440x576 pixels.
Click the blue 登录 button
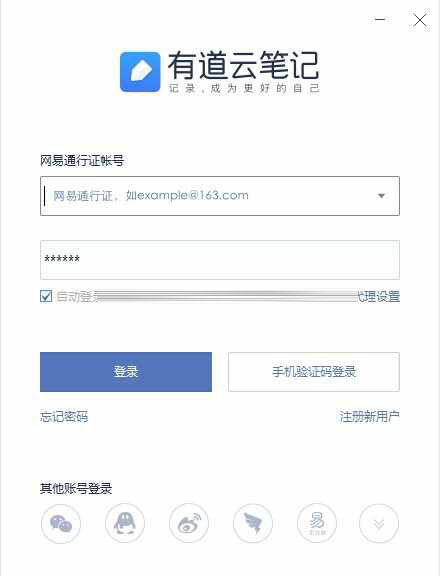tap(126, 372)
